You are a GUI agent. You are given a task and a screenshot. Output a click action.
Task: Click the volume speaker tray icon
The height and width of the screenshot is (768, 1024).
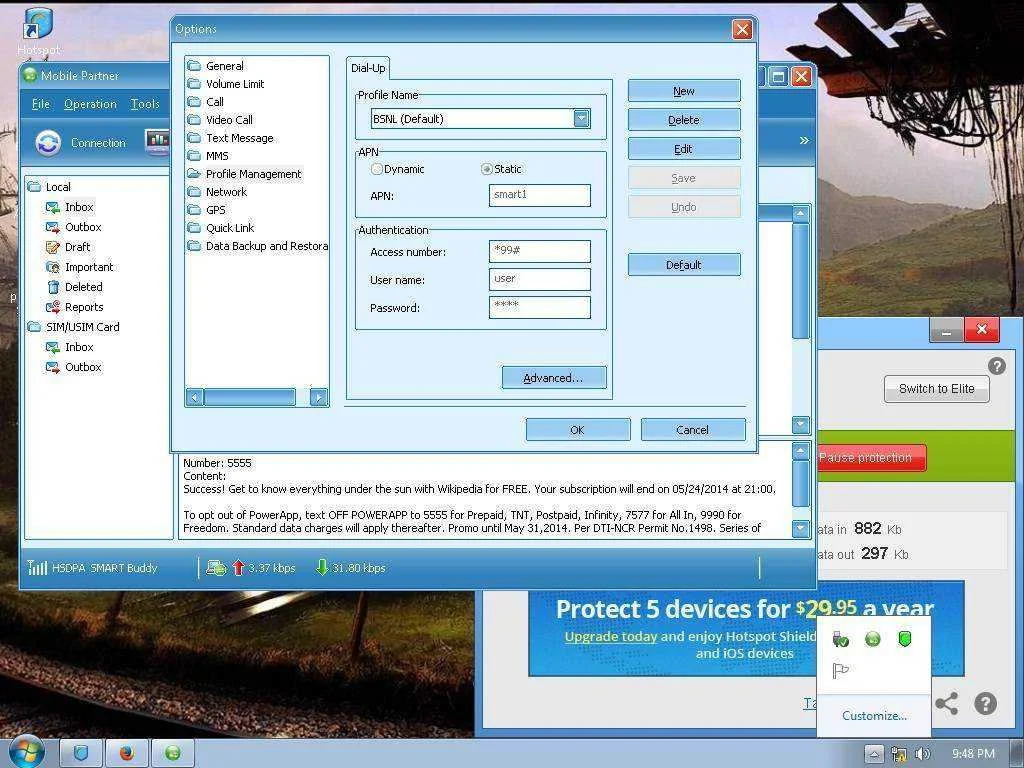click(x=922, y=754)
